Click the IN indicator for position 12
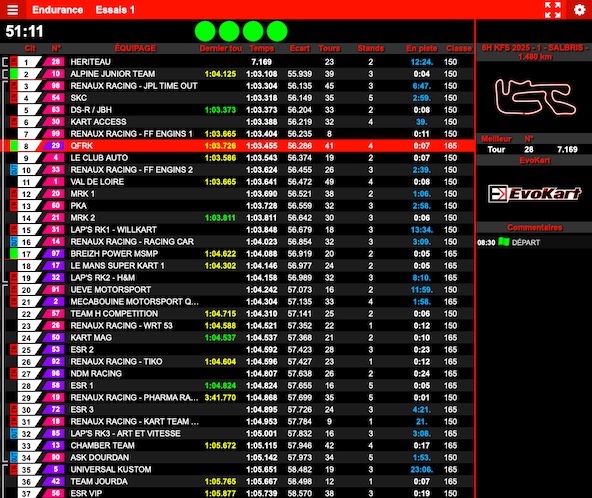This screenshot has height=498, width=592. coord(14,194)
